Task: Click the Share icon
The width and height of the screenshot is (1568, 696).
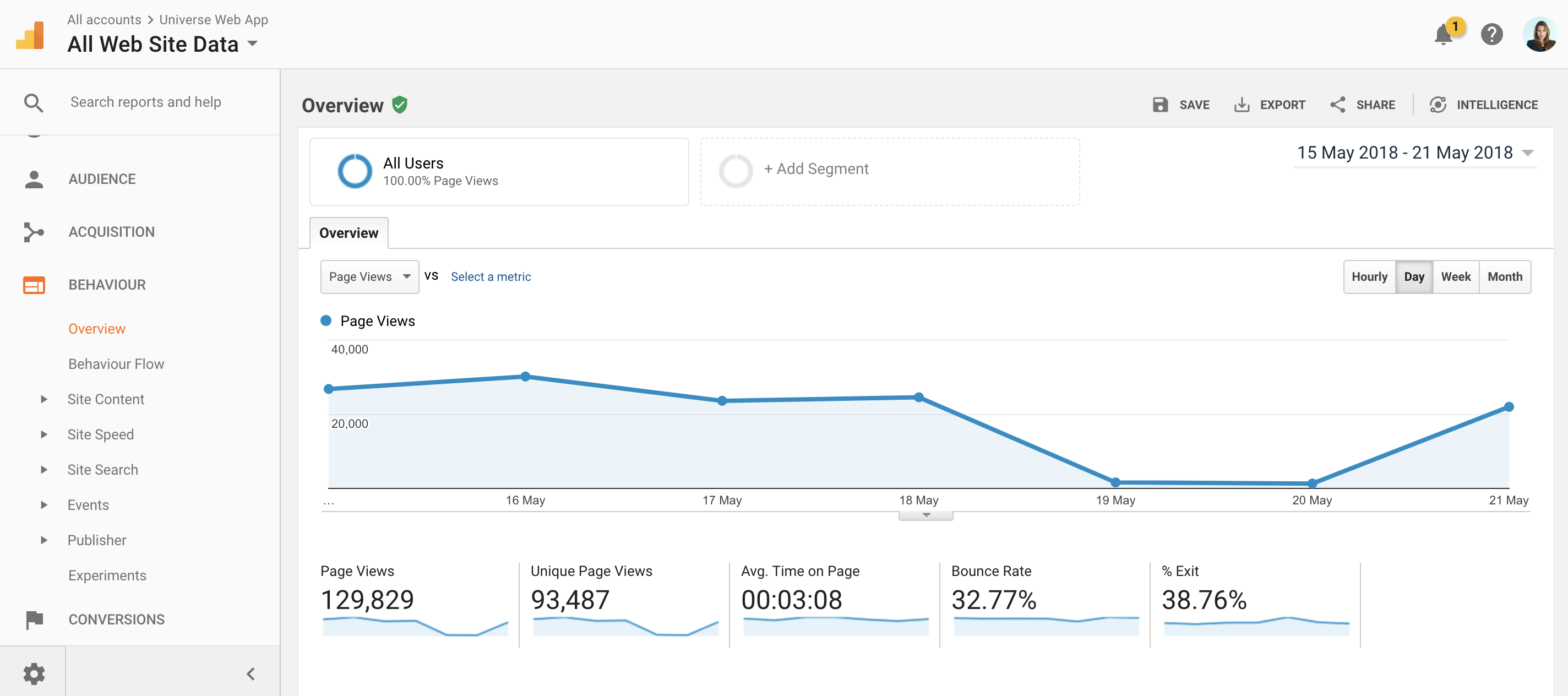Action: pos(1337,105)
